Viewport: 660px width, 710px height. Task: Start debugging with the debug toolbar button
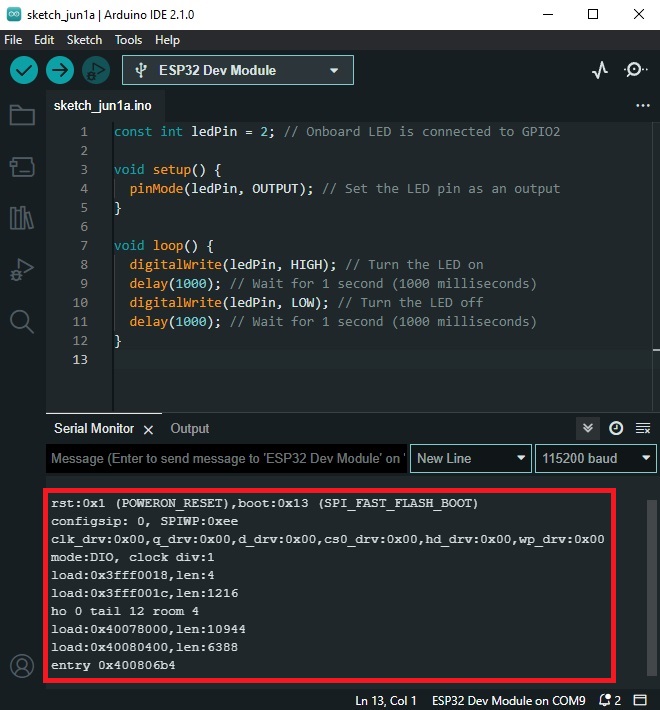pos(96,70)
